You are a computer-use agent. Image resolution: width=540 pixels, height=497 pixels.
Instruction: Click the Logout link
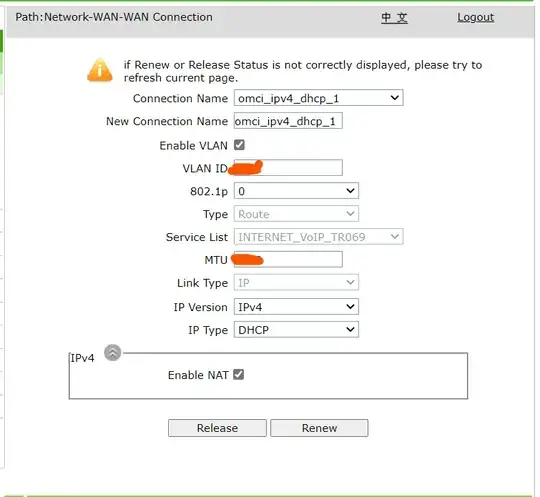[x=476, y=17]
